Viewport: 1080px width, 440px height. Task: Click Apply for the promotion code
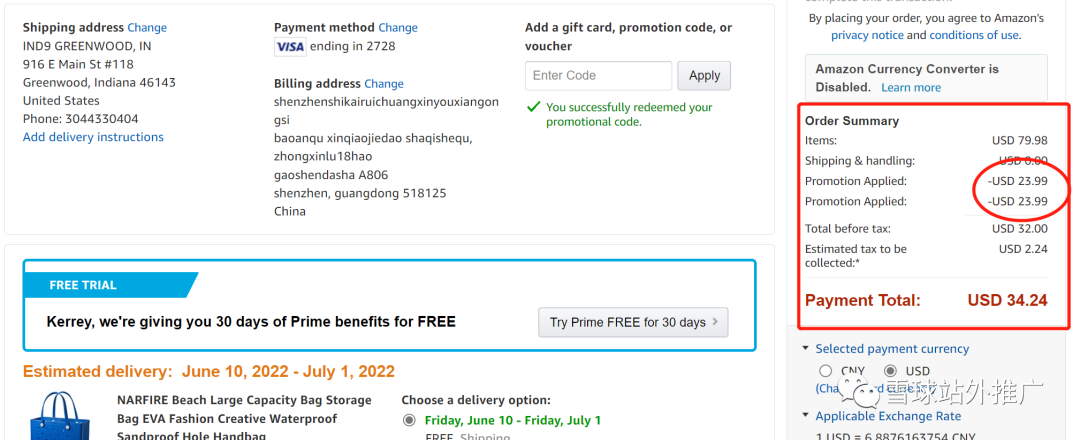pyautogui.click(x=704, y=75)
